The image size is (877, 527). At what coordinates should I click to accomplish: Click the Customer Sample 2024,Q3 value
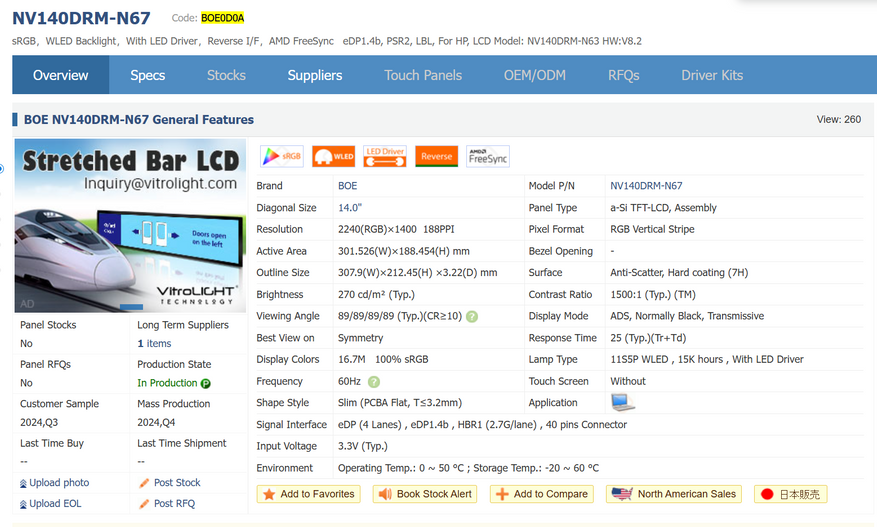pyautogui.click(x=39, y=422)
